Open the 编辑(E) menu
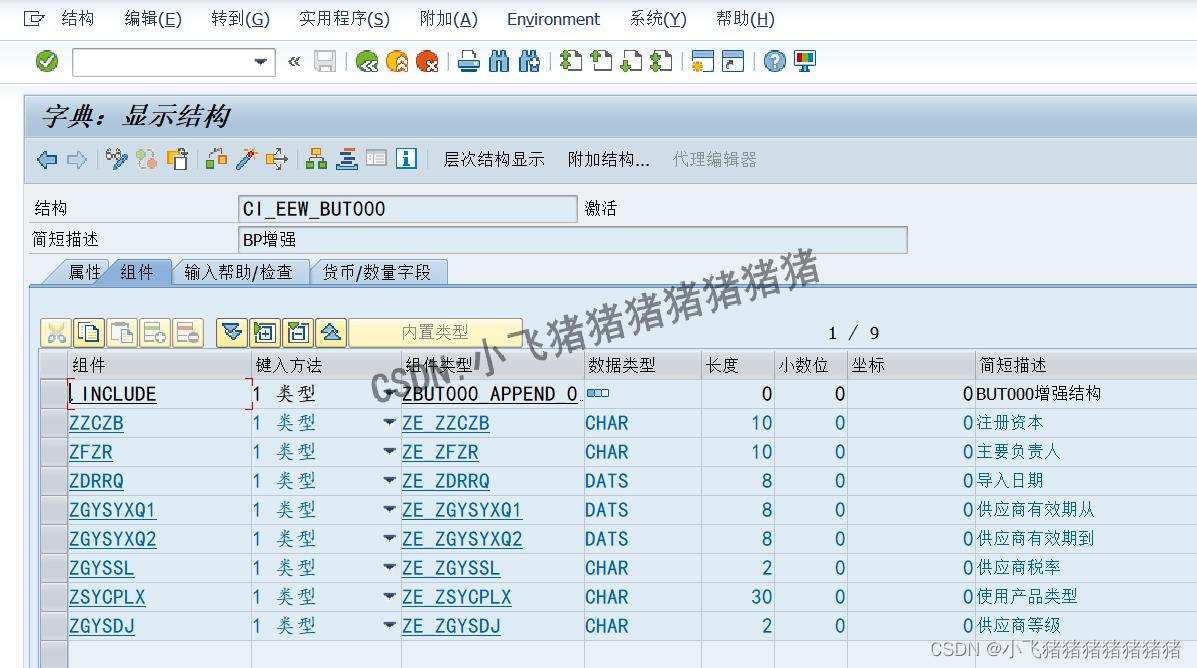1197x668 pixels. (x=153, y=18)
